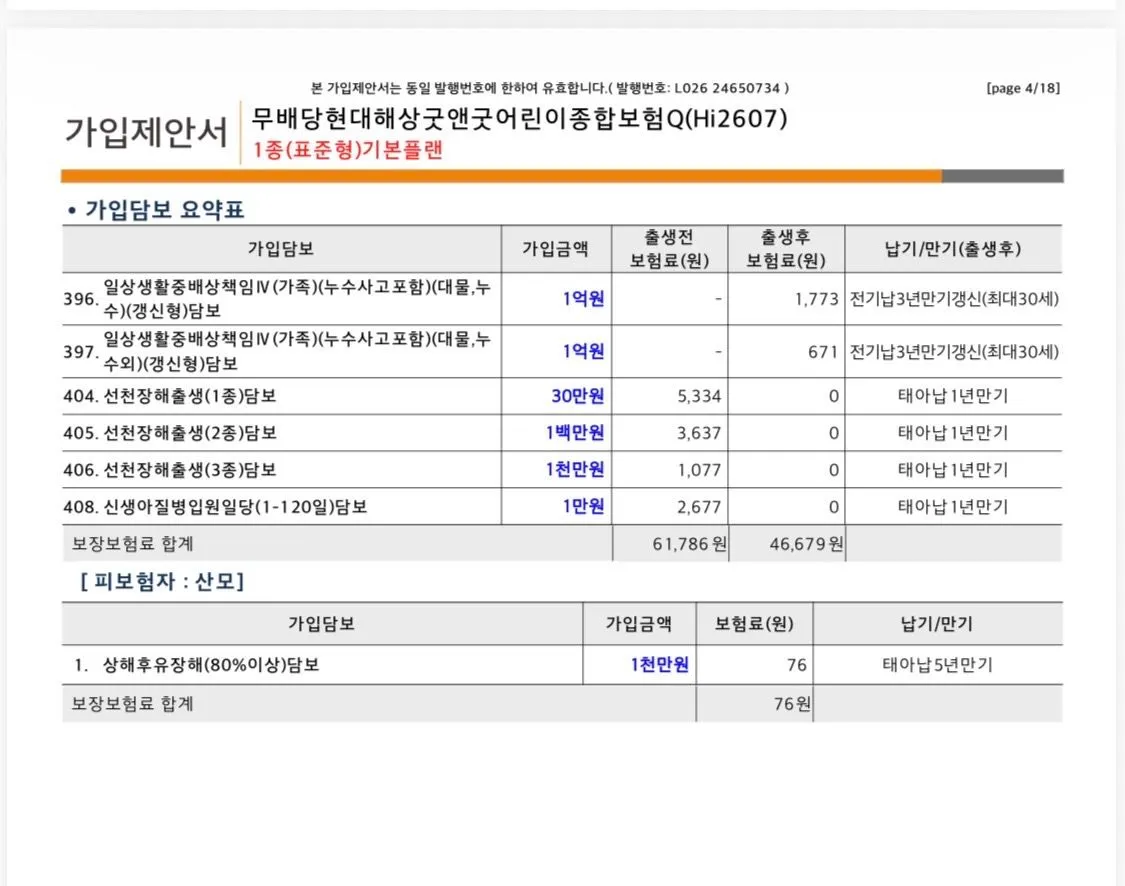Click the '태아납5년만기' term cell
Screen dimensions: 1125x886
pos(937,665)
